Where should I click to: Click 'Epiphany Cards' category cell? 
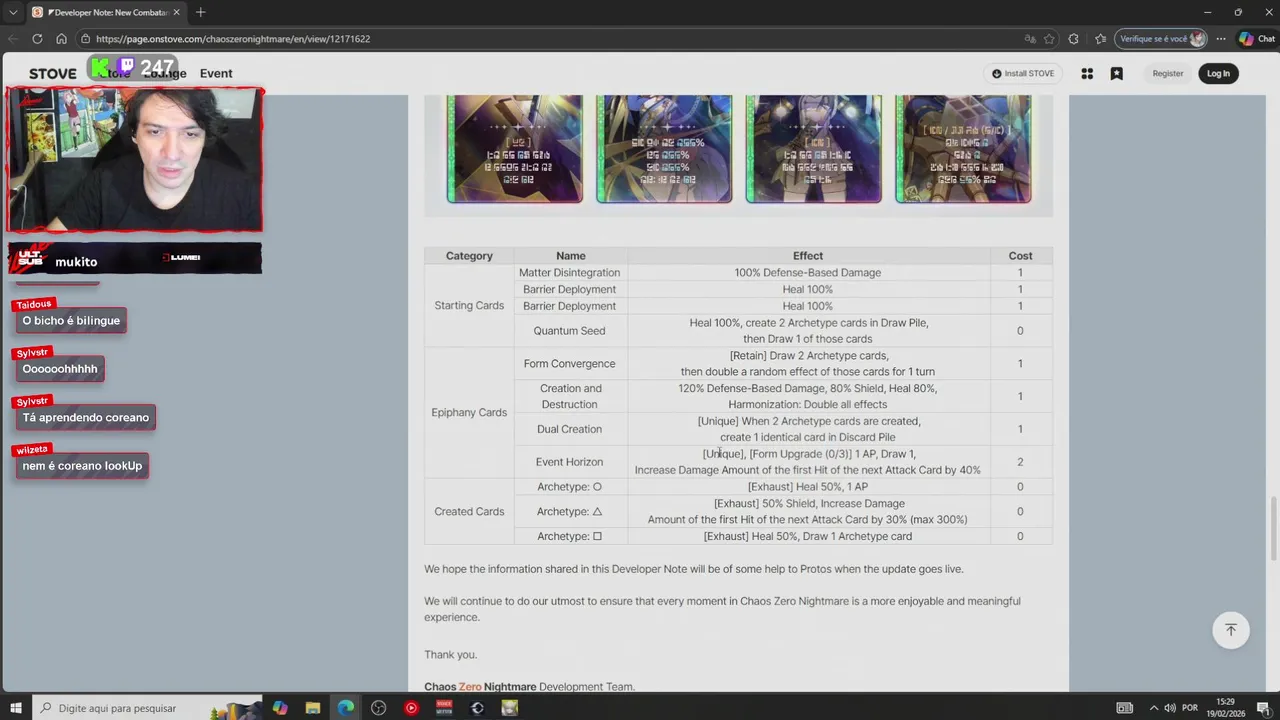(469, 412)
